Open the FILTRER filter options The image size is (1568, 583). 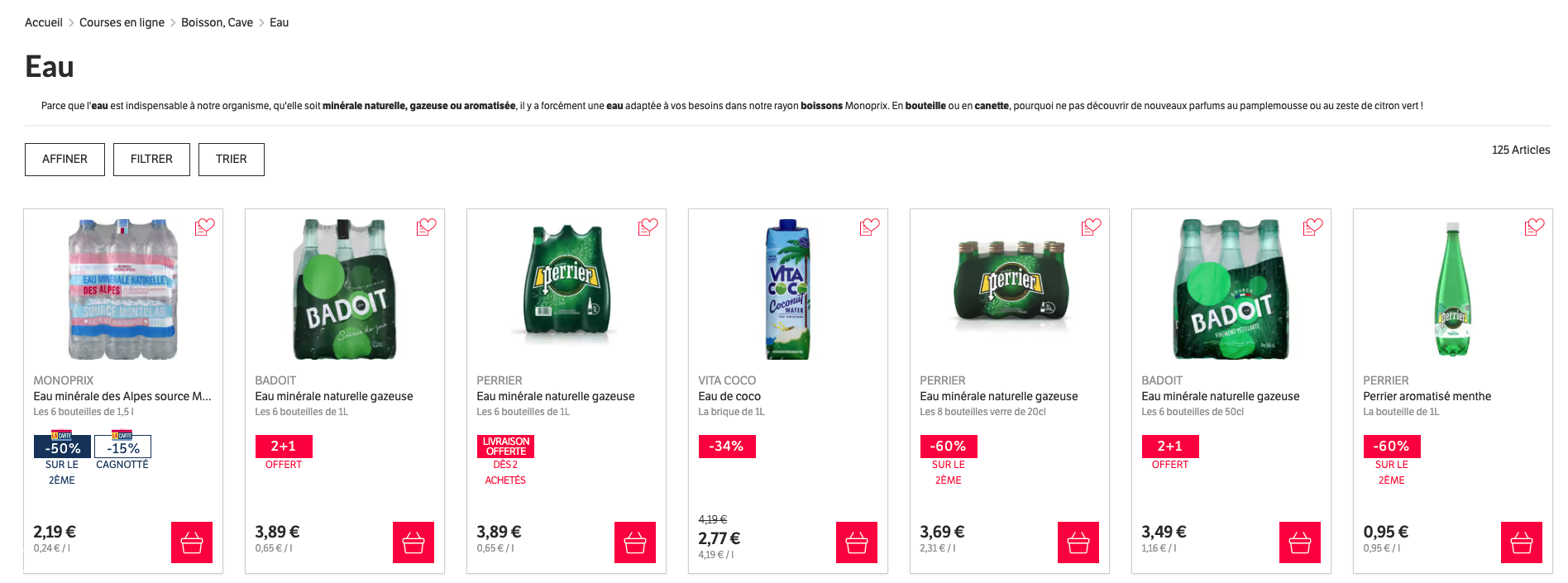[151, 160]
